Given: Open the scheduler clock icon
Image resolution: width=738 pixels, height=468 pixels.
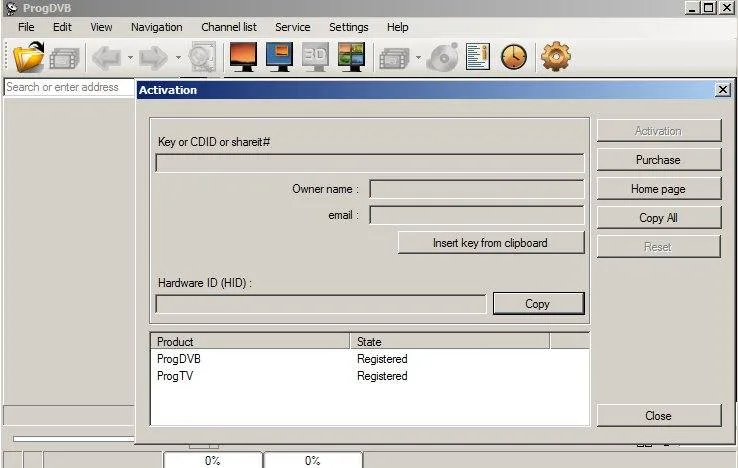Looking at the screenshot, I should click(x=514, y=57).
